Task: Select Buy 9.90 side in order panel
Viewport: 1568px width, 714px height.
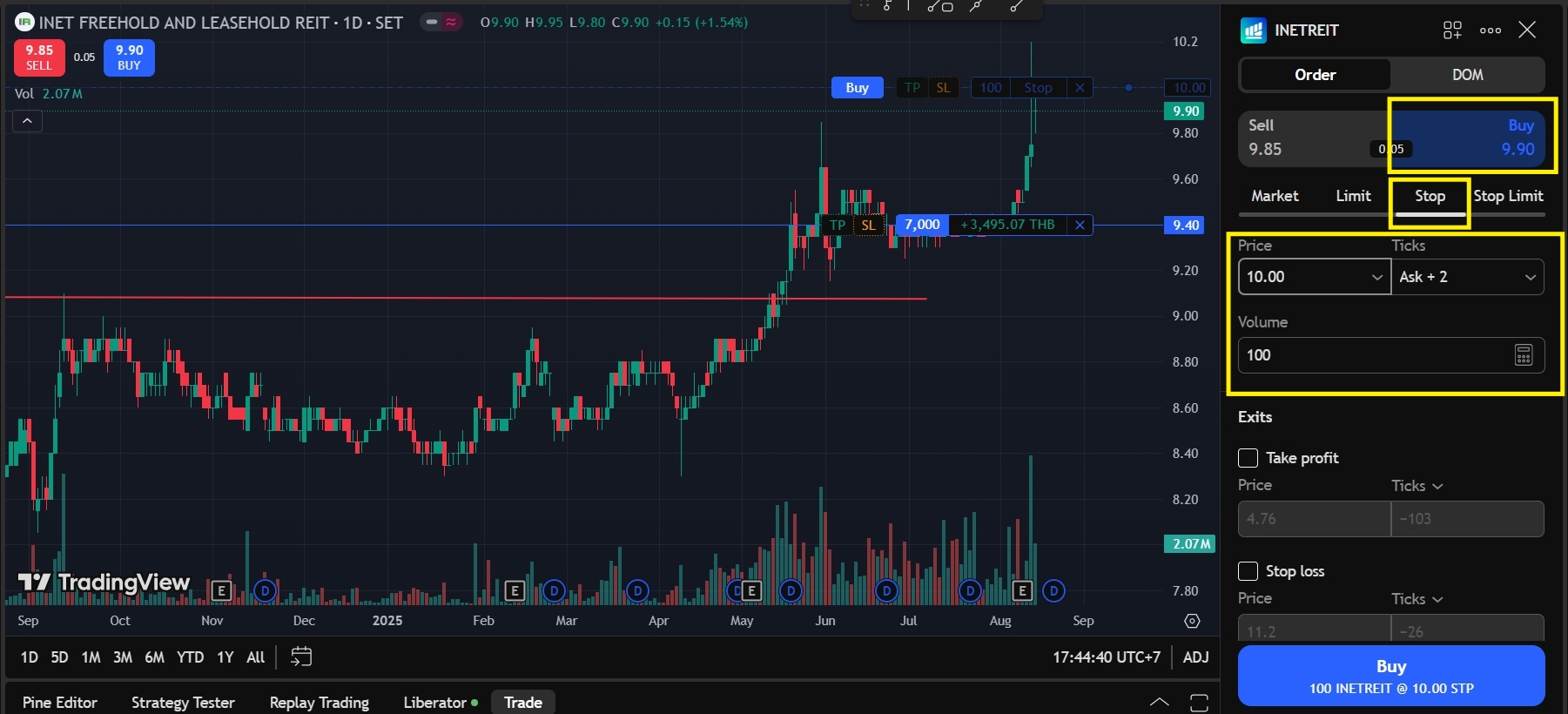Action: [x=1468, y=138]
